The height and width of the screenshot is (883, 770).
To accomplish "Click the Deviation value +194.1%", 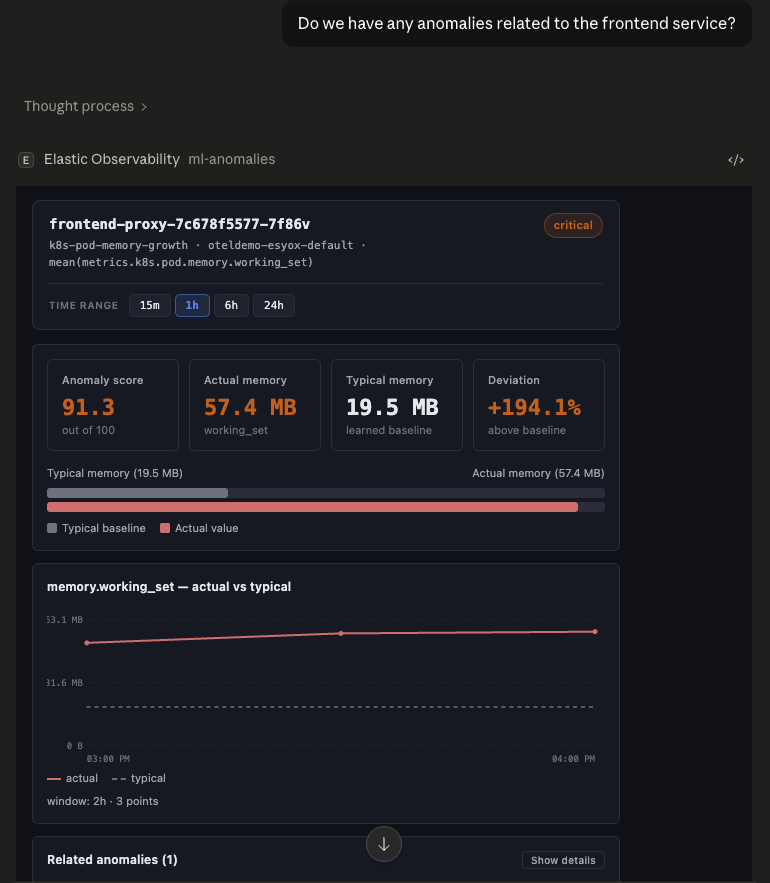I will tap(534, 407).
